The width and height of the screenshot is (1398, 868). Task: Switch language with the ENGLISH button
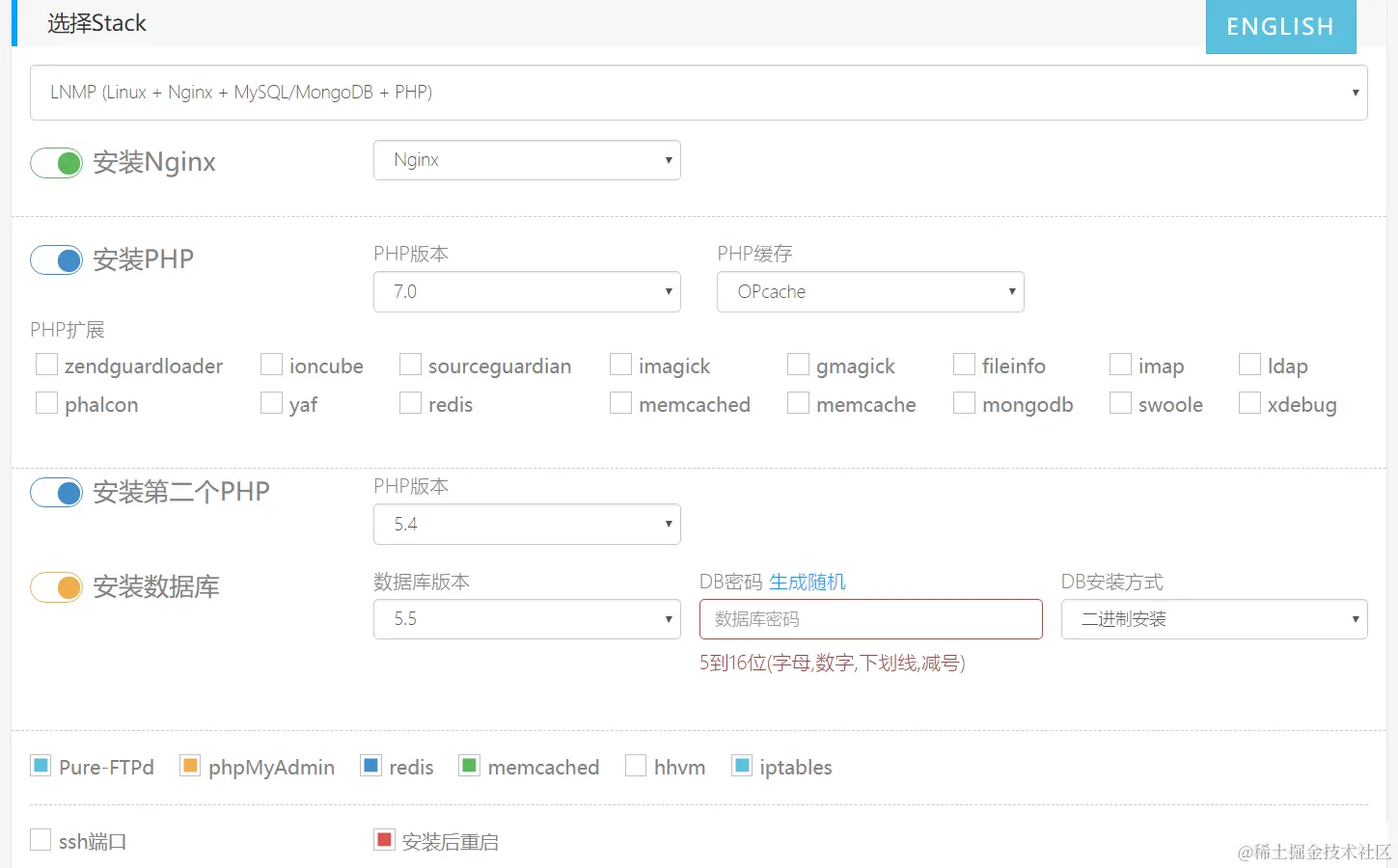1280,26
